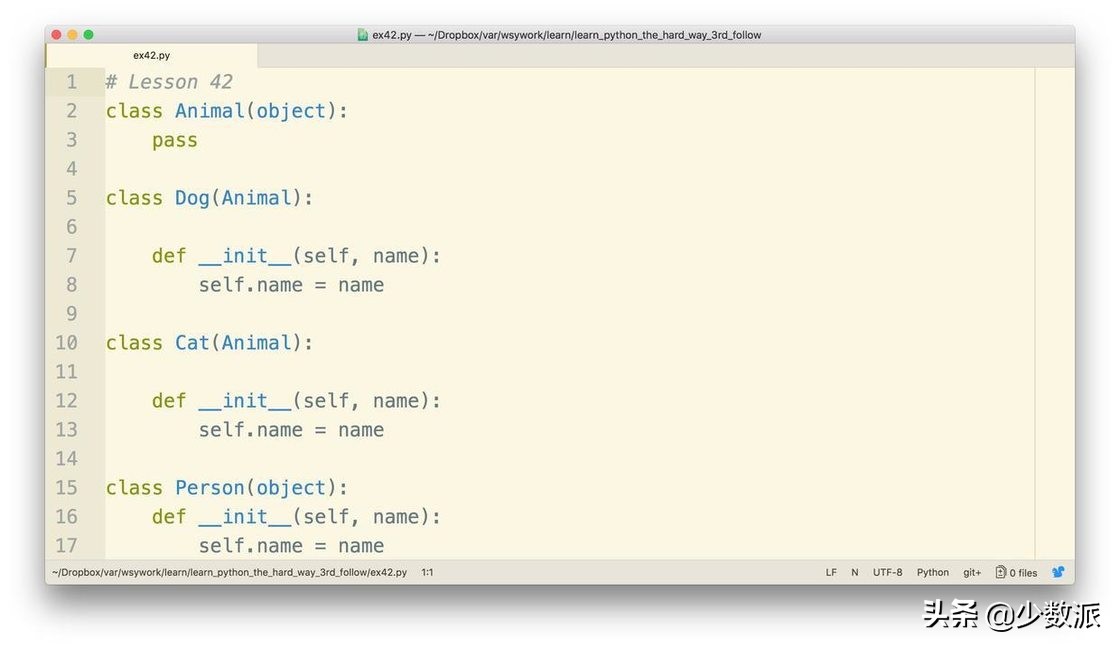This screenshot has width=1120, height=649.
Task: Click the changed files icon beside '0 files'
Action: pyautogui.click(x=1000, y=572)
